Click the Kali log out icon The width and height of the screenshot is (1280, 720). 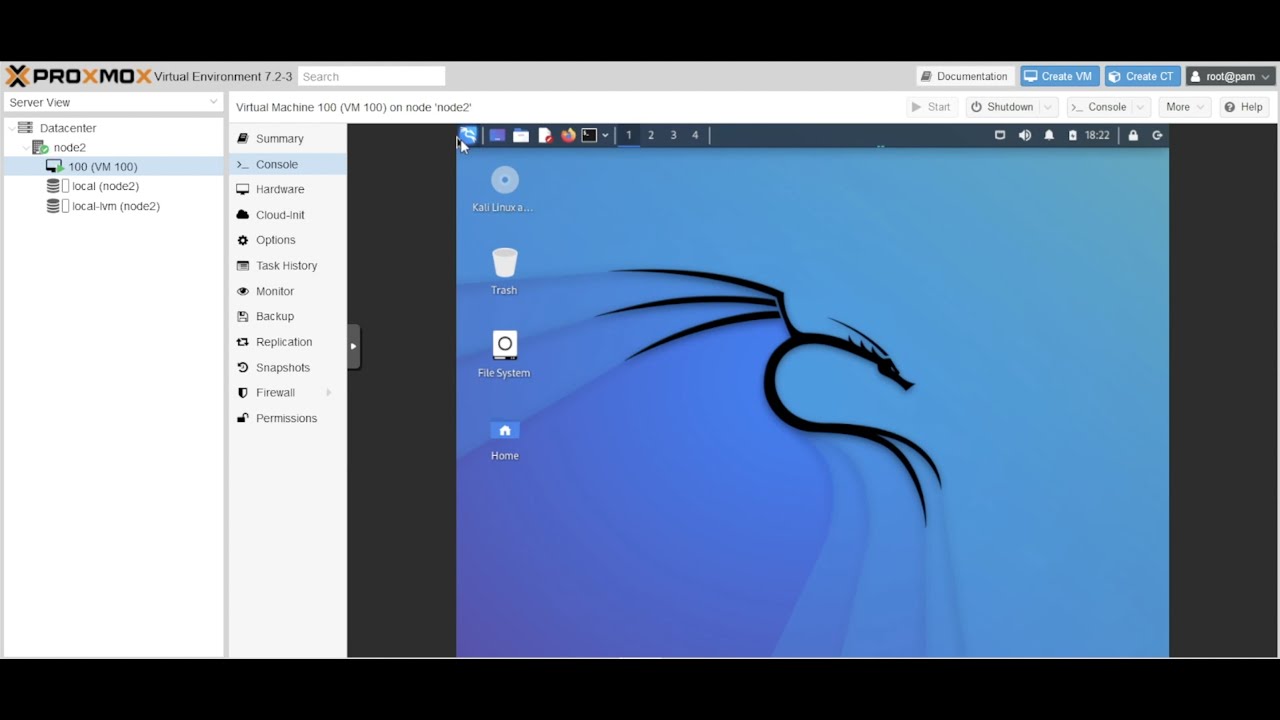(x=1157, y=135)
